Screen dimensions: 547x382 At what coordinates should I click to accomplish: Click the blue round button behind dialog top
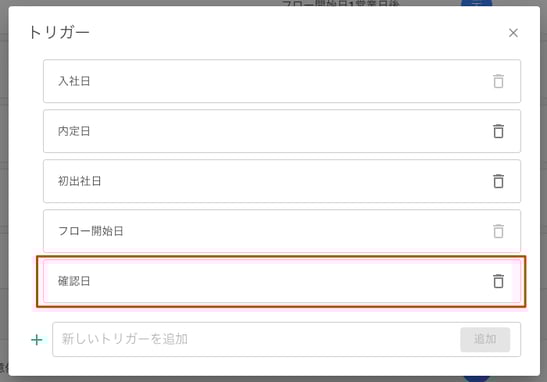[477, 3]
